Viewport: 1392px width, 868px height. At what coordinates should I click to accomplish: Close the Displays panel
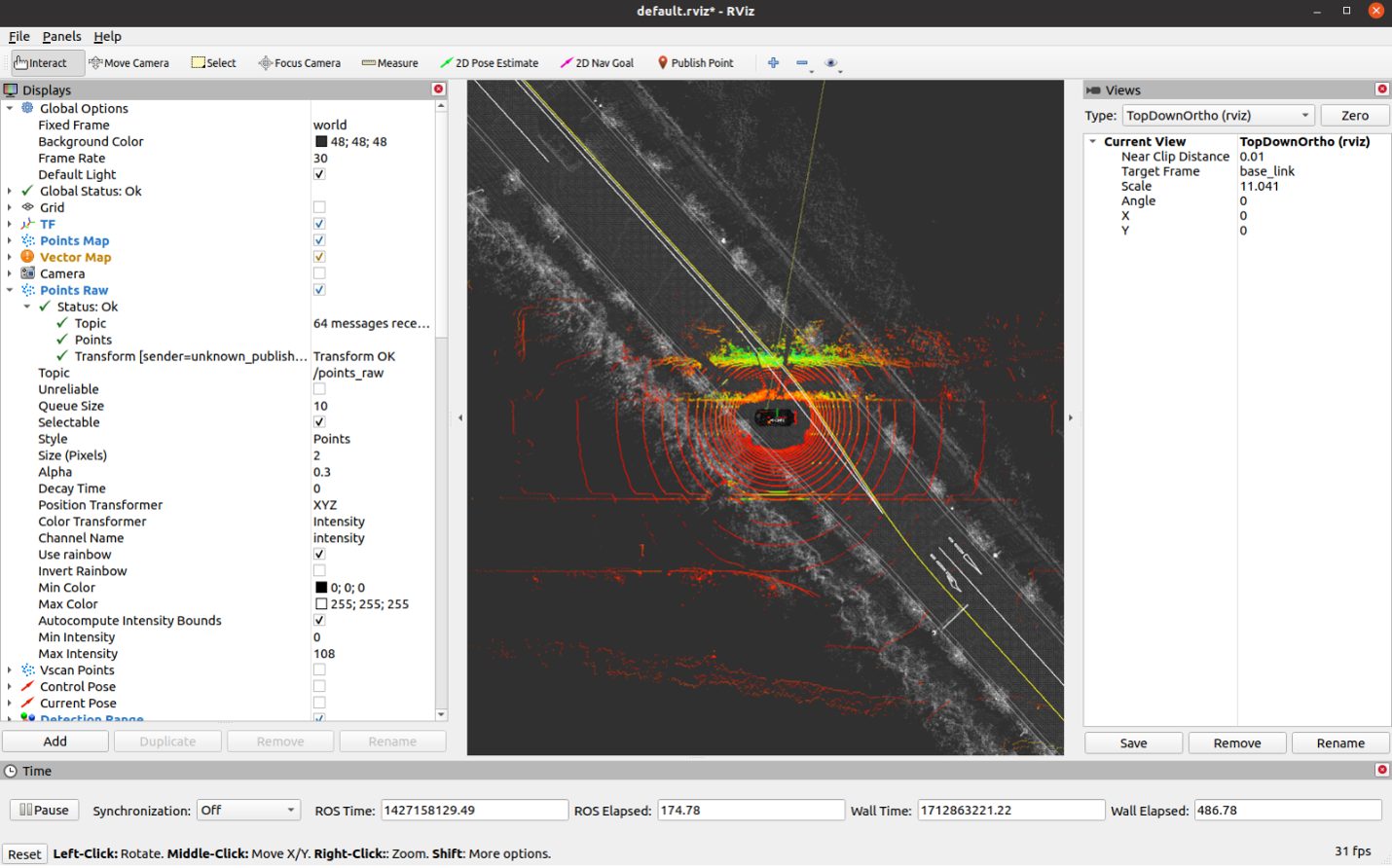(x=438, y=90)
